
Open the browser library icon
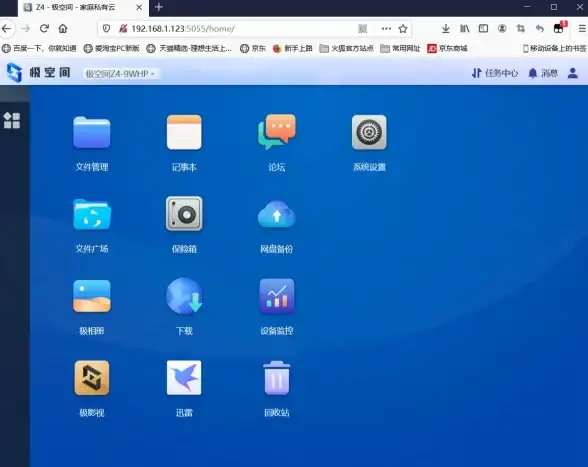coord(464,29)
